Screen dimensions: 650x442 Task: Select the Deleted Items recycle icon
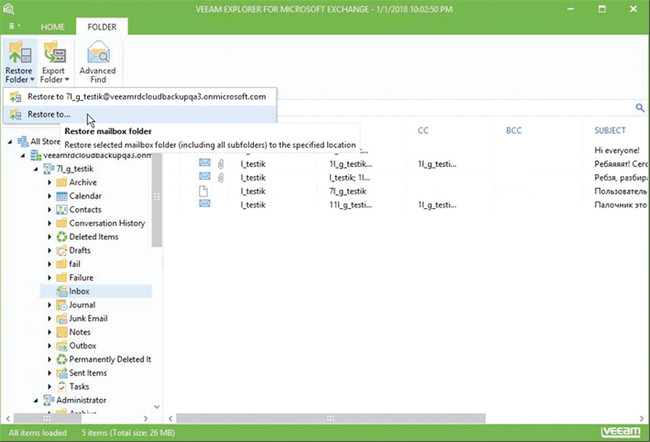pos(61,237)
